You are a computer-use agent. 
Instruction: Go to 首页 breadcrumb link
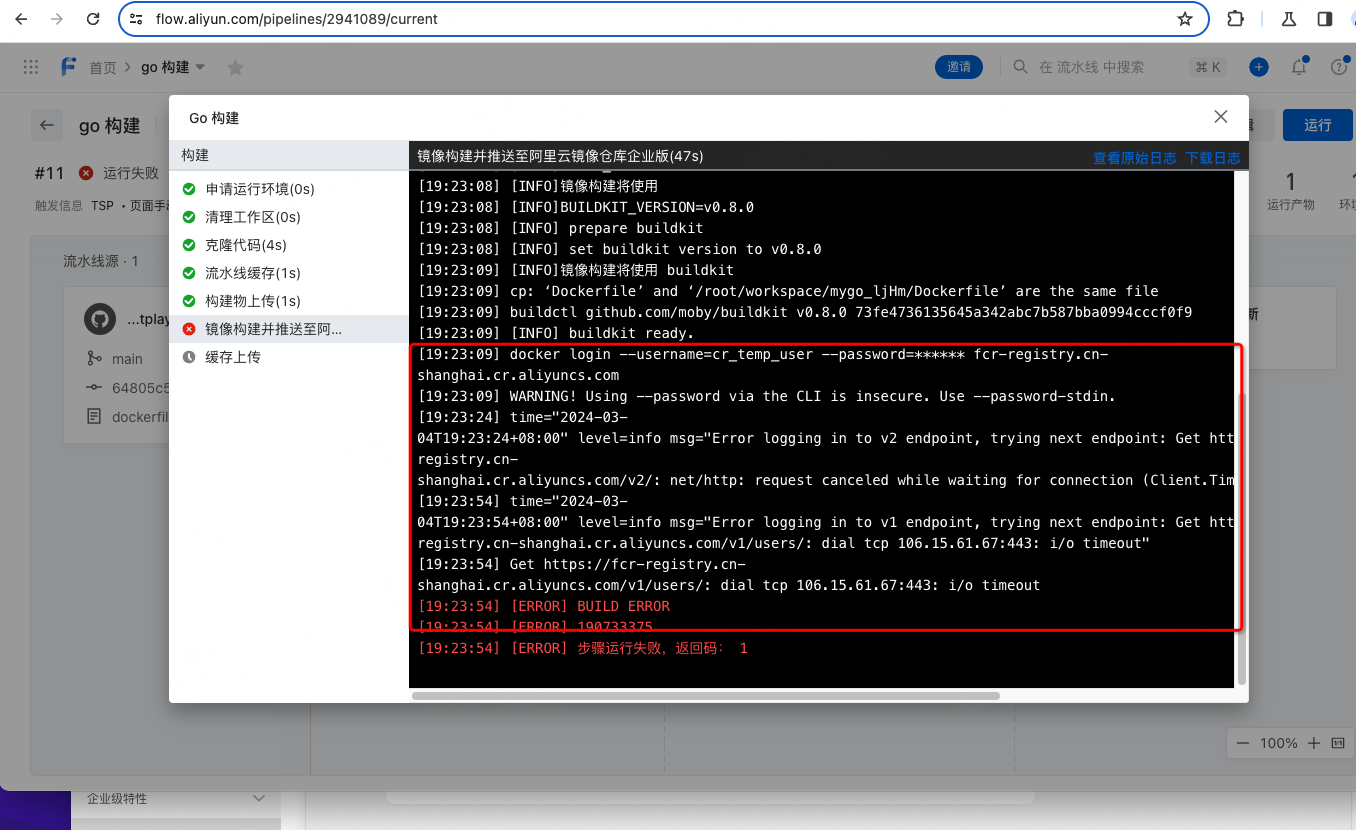click(103, 68)
